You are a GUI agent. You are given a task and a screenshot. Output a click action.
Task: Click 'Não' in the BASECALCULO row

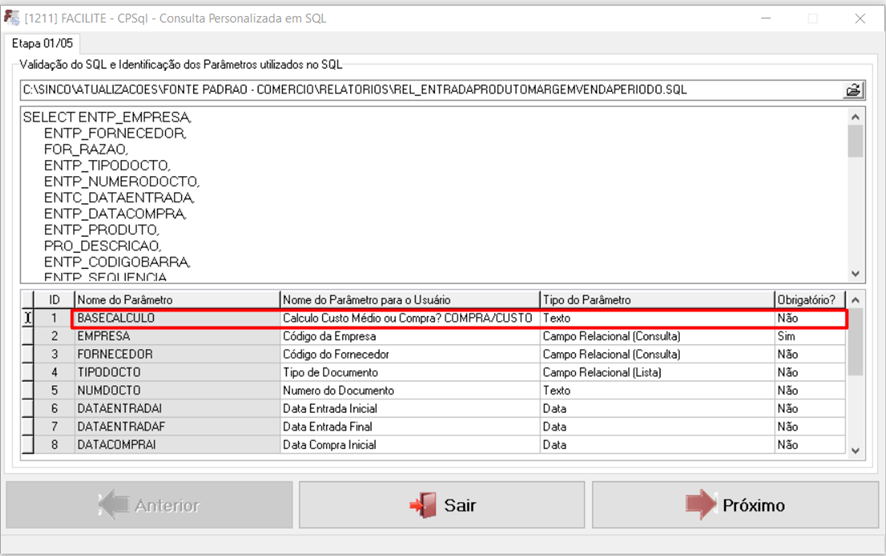point(809,318)
